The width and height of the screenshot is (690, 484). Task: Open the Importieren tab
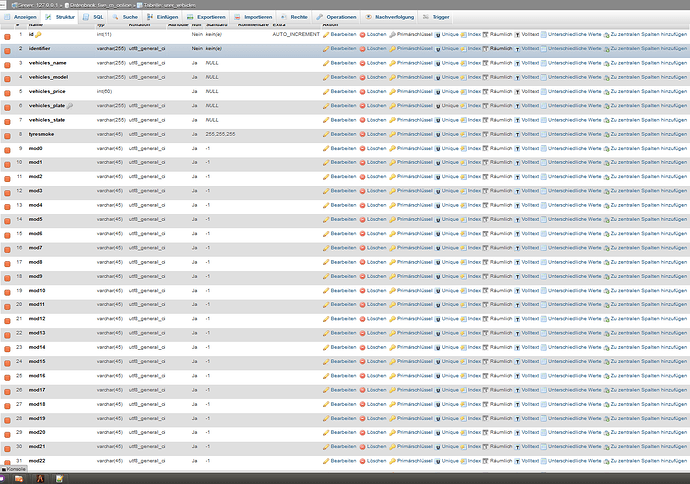pos(253,17)
